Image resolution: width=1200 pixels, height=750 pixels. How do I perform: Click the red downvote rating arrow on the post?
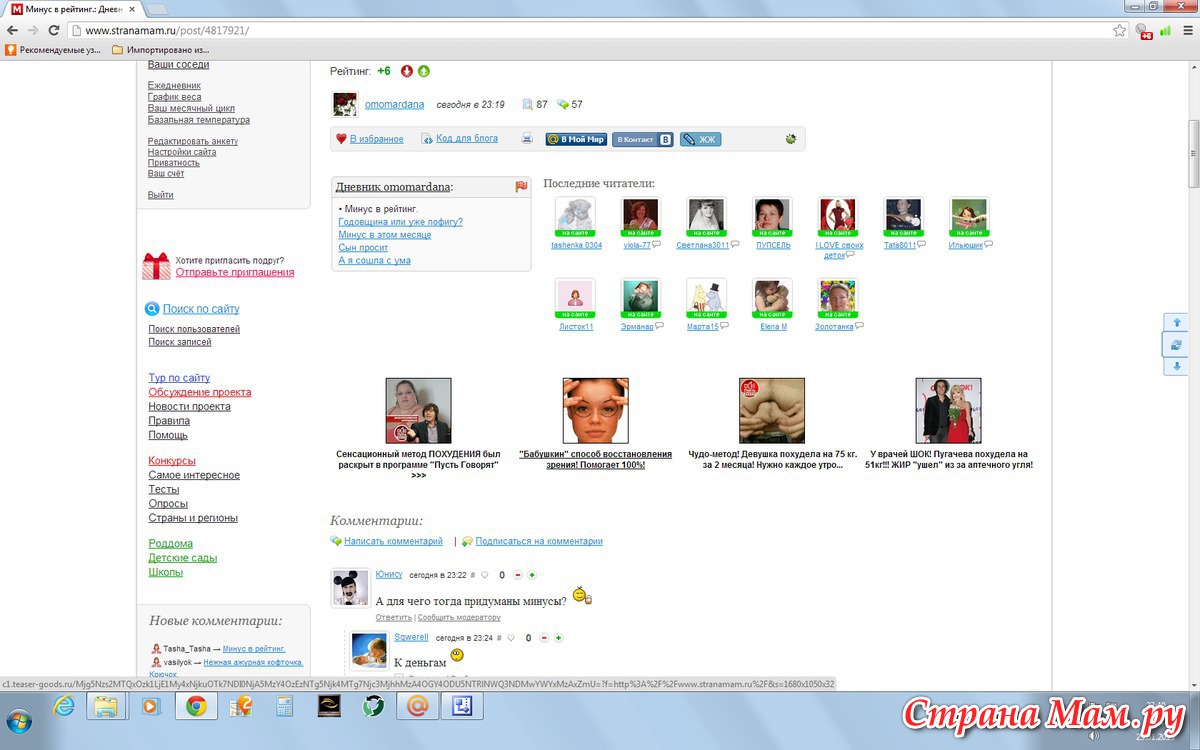point(407,71)
